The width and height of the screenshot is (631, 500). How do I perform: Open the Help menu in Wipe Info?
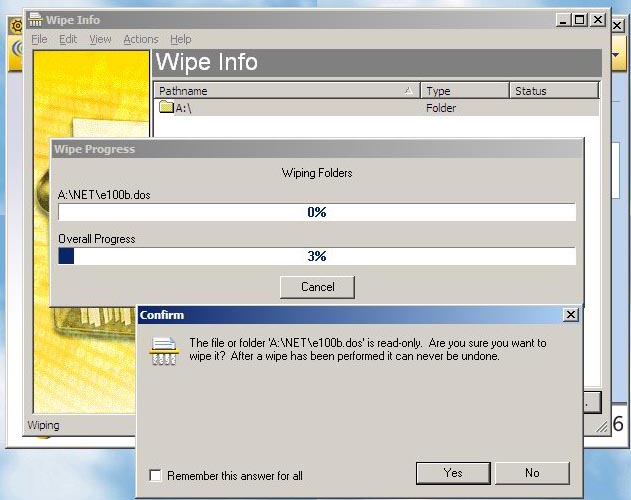pos(181,39)
